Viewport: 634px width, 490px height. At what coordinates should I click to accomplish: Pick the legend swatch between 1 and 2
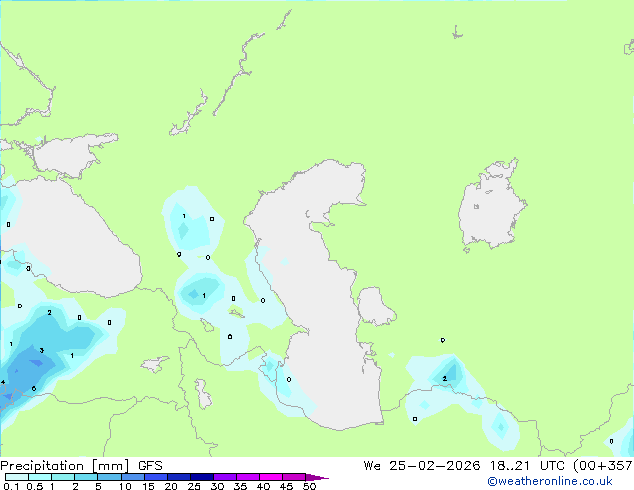pos(63,477)
